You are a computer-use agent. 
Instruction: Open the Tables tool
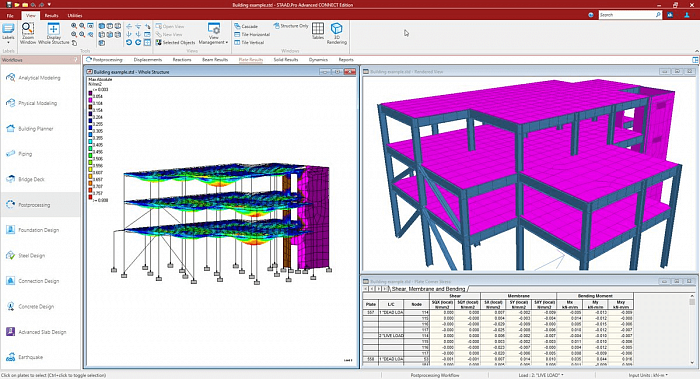(318, 31)
